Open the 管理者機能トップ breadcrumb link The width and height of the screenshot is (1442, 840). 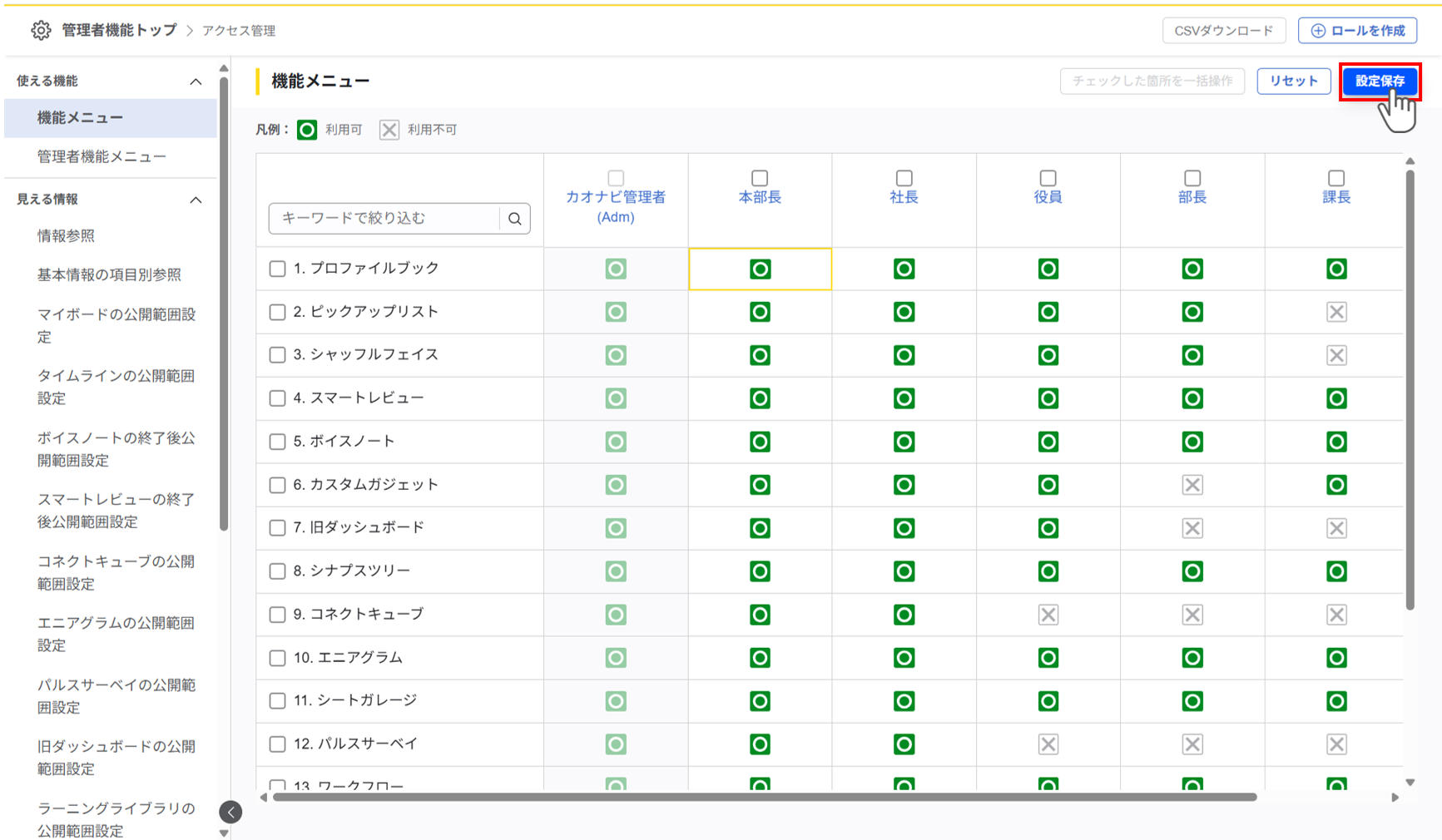pyautogui.click(x=119, y=31)
